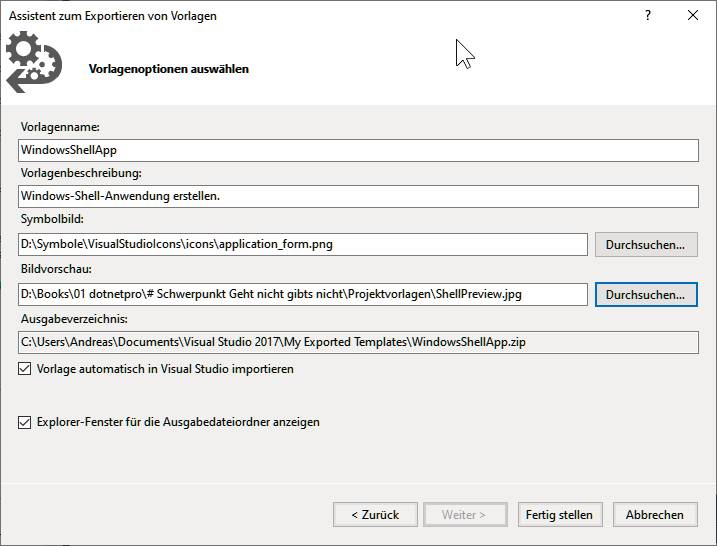Focus the Vorlagenbeschreibung text field
Image resolution: width=717 pixels, height=546 pixels.
pos(358,196)
